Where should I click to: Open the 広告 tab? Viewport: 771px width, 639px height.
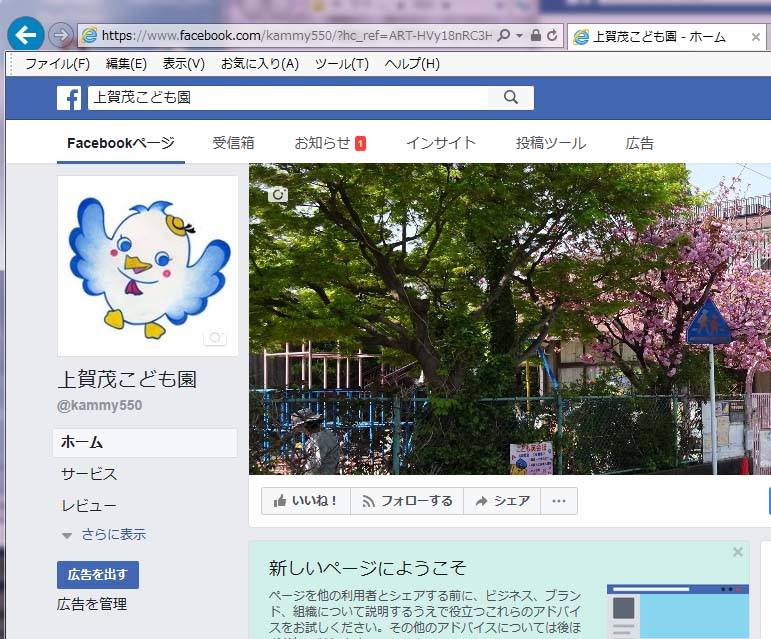(640, 144)
